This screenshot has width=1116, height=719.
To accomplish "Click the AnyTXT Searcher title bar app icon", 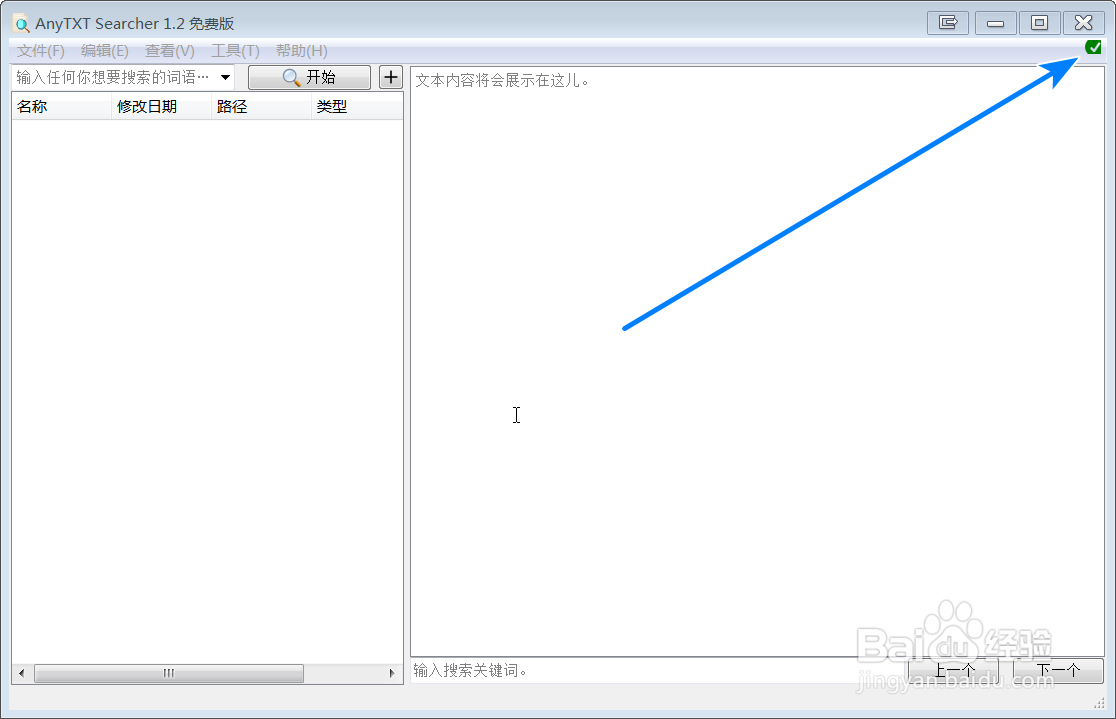I will [22, 24].
